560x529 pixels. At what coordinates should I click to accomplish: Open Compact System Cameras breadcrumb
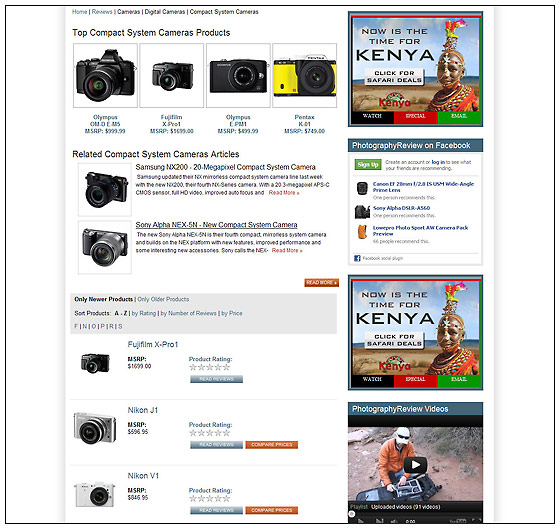(224, 12)
